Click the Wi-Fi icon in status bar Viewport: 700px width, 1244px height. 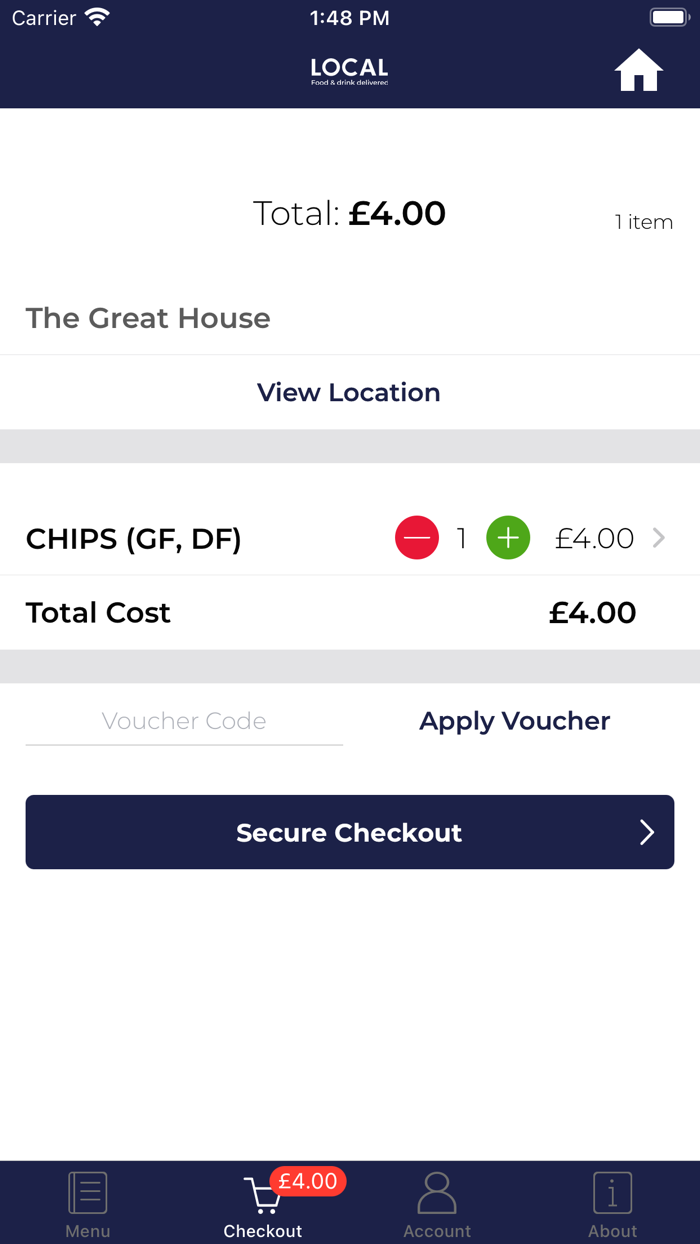pyautogui.click(x=97, y=16)
